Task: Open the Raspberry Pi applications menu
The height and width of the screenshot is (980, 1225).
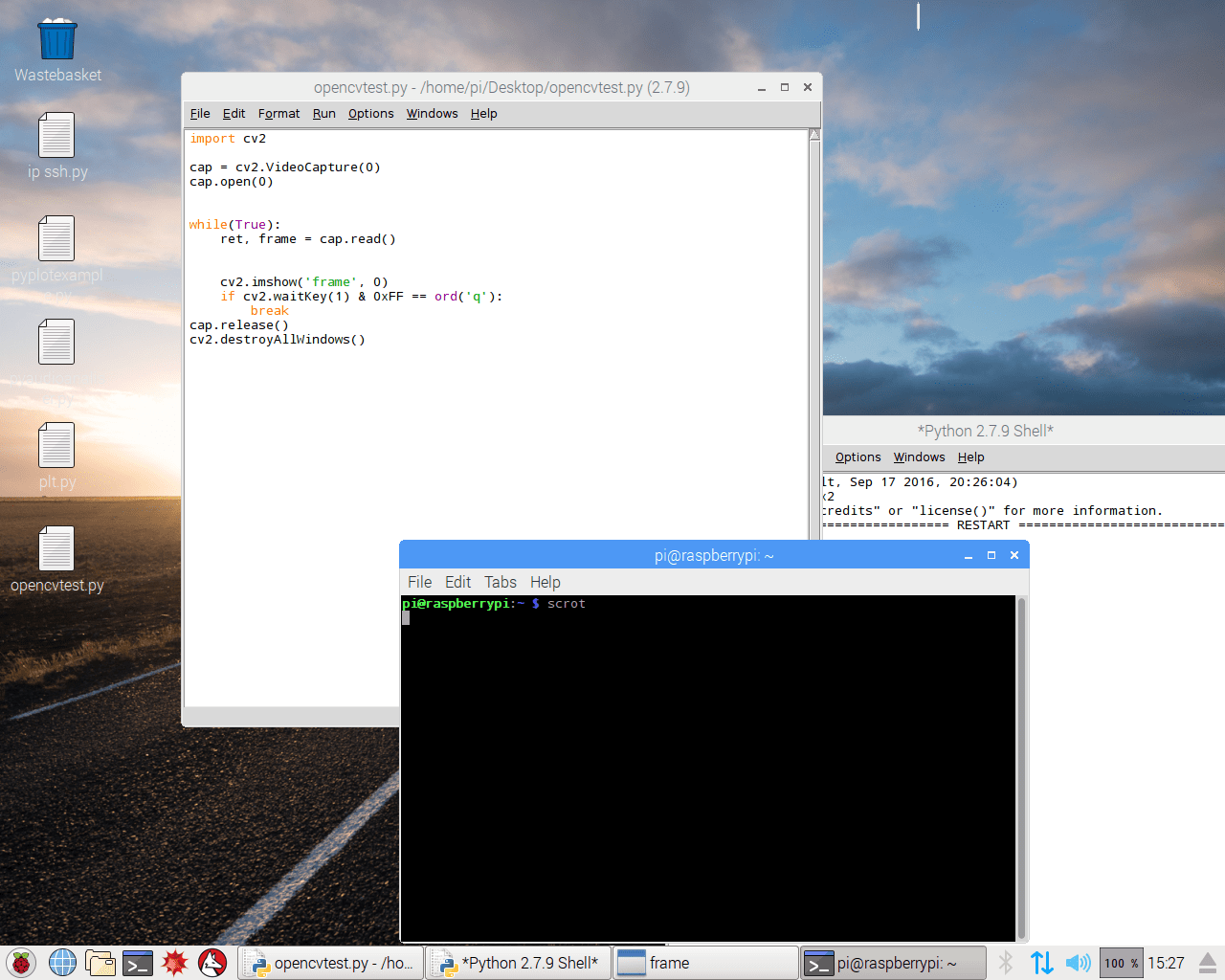Action: click(x=20, y=963)
